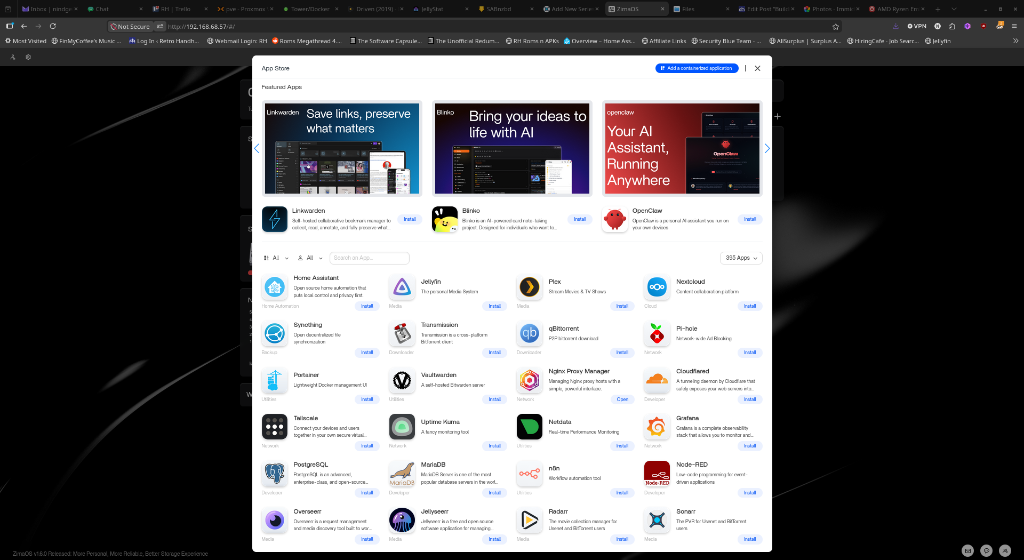Click the Linkwarden featured app icon
The image size is (1024, 560).
pyautogui.click(x=274, y=219)
